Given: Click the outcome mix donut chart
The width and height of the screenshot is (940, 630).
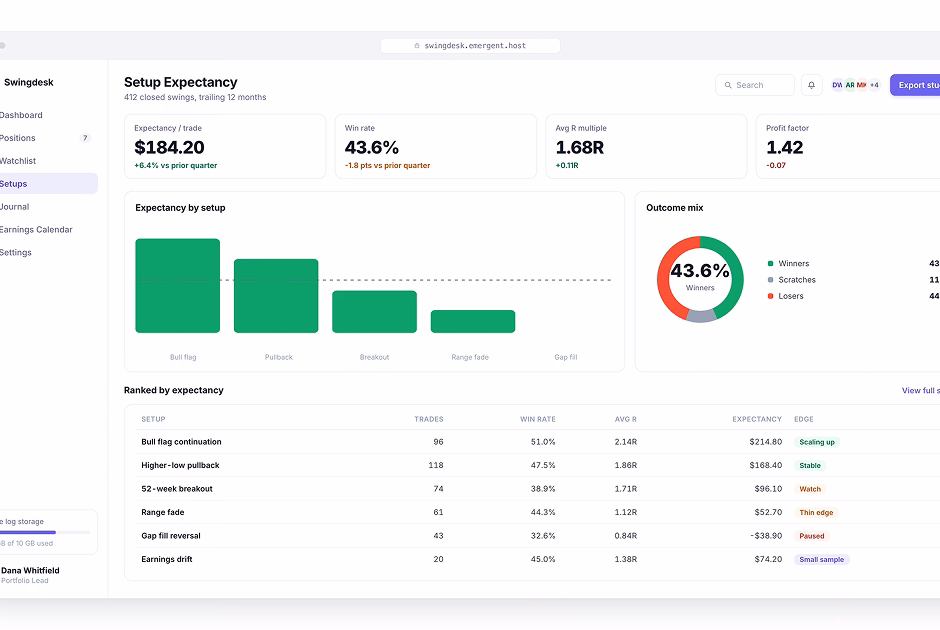Looking at the screenshot, I should tap(700, 279).
